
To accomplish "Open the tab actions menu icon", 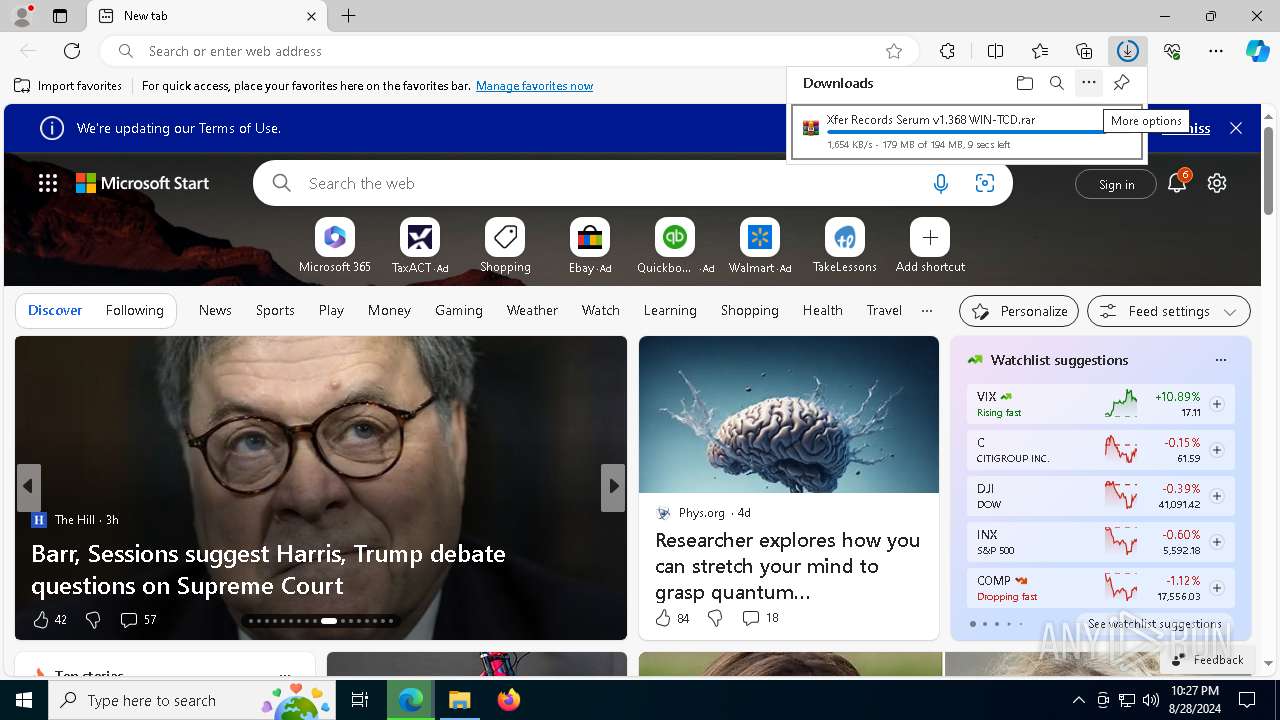I will pos(60,16).
